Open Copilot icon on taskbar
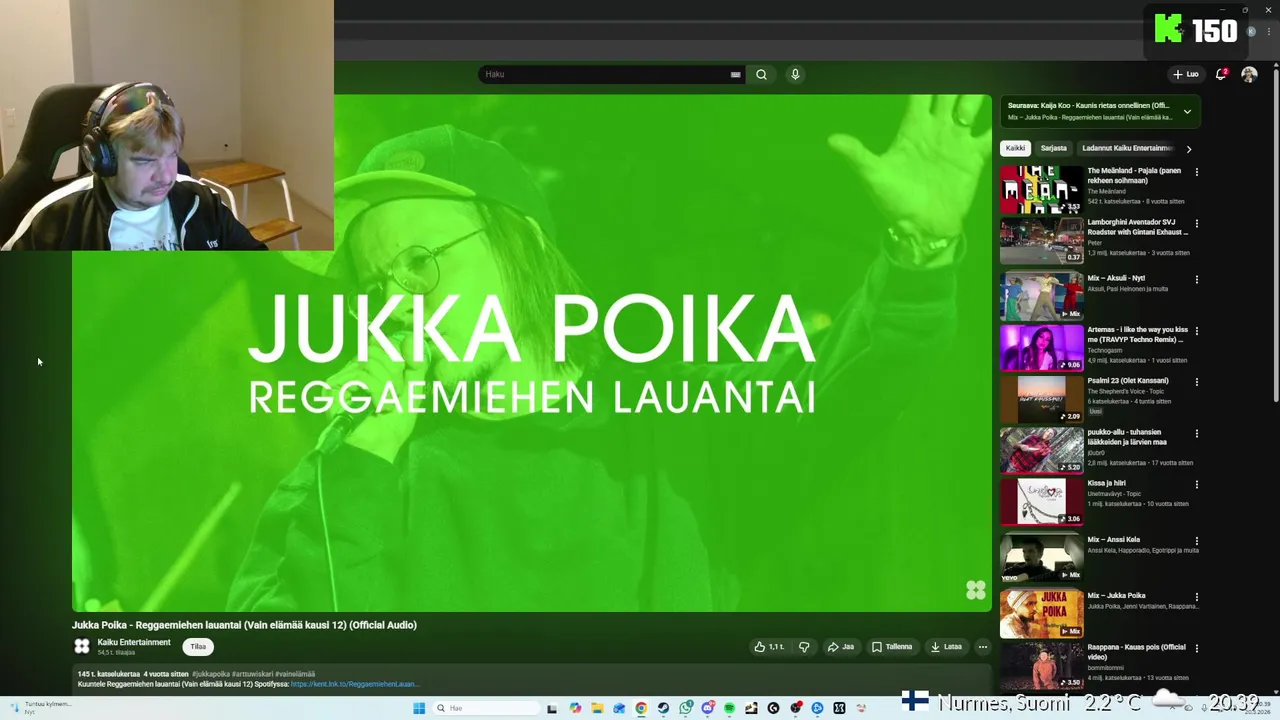Viewport: 1280px width, 720px height. pyautogui.click(x=575, y=708)
